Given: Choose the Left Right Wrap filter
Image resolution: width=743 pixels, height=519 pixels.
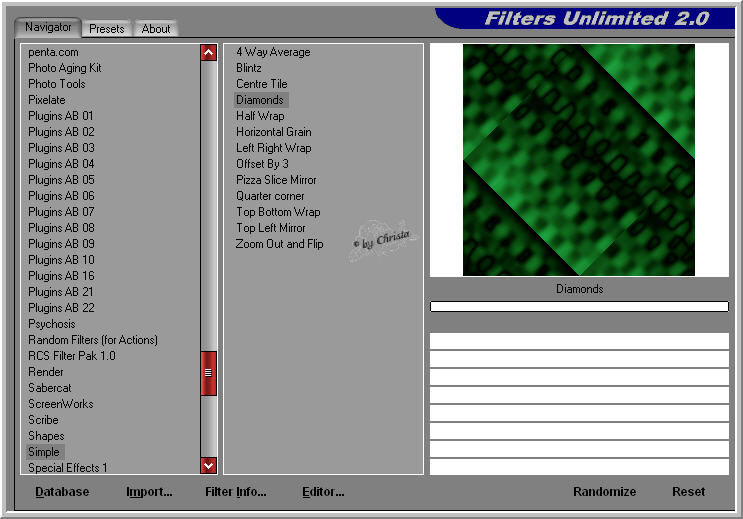Looking at the screenshot, I should click(274, 148).
